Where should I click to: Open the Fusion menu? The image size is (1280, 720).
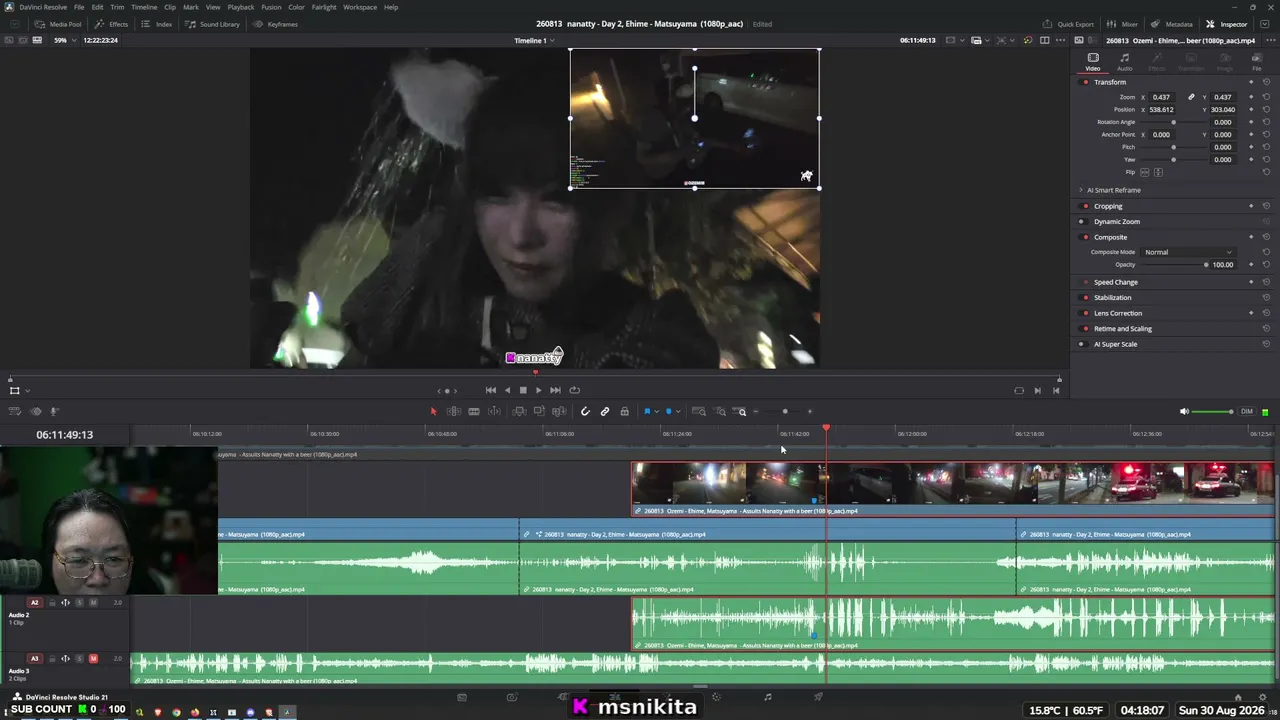click(x=271, y=7)
